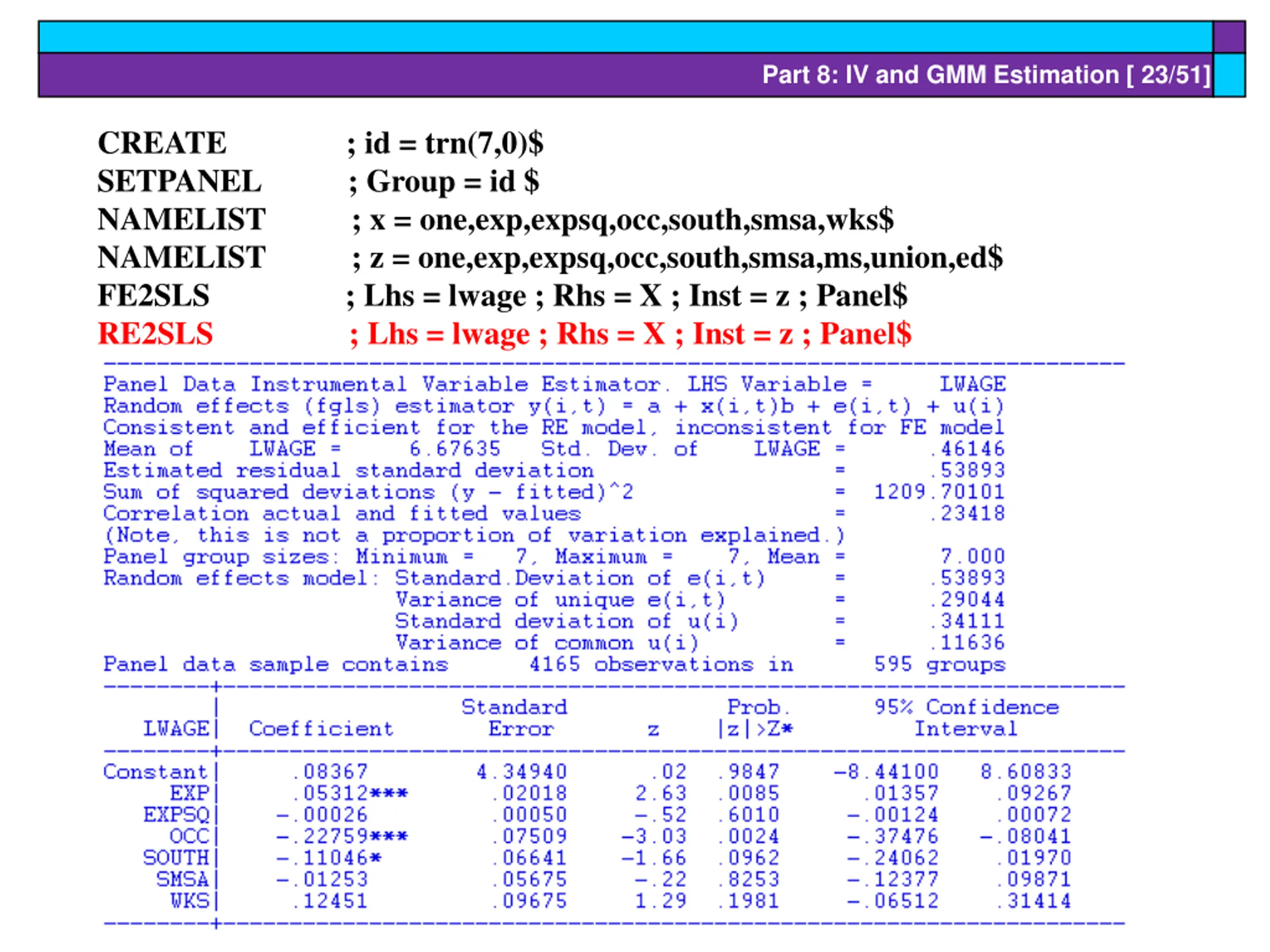Select the CREATE command keyword

tap(163, 143)
